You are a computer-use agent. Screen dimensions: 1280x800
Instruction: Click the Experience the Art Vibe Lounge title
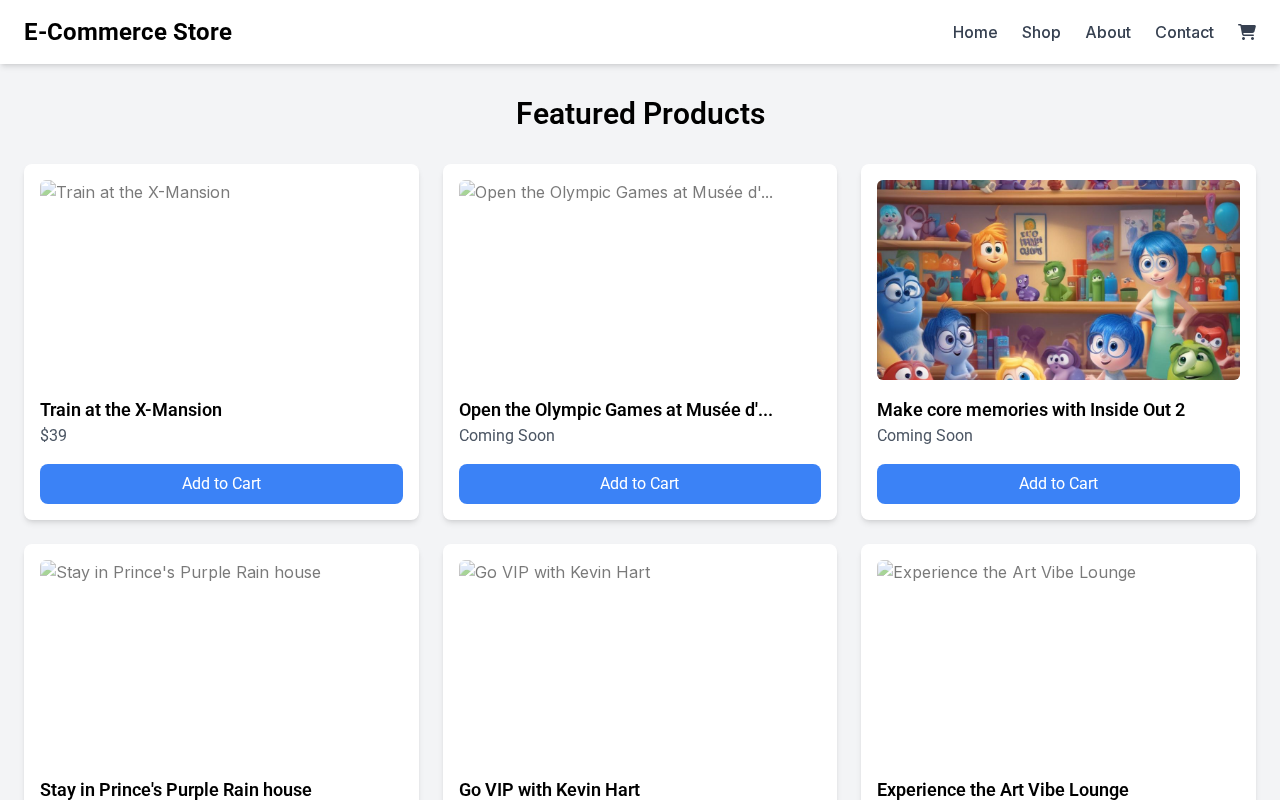[1003, 789]
